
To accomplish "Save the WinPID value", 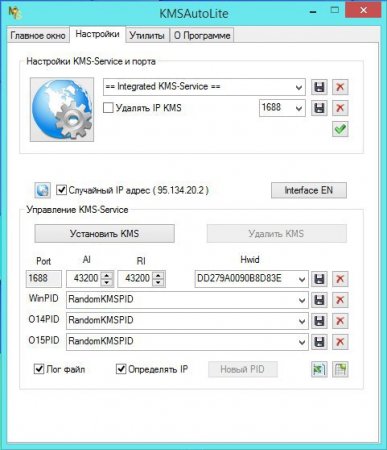I will click(319, 300).
